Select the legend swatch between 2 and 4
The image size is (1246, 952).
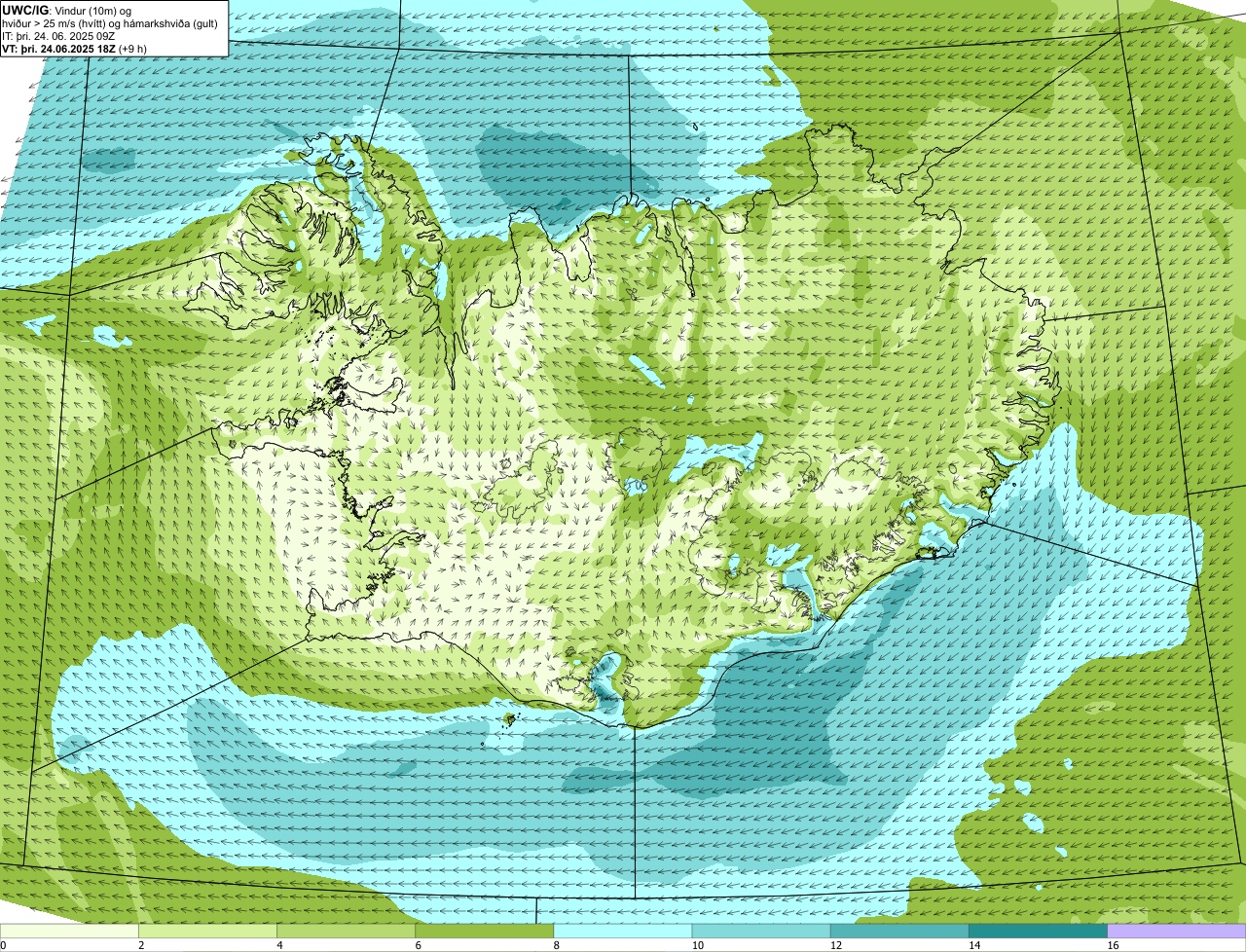(207, 931)
